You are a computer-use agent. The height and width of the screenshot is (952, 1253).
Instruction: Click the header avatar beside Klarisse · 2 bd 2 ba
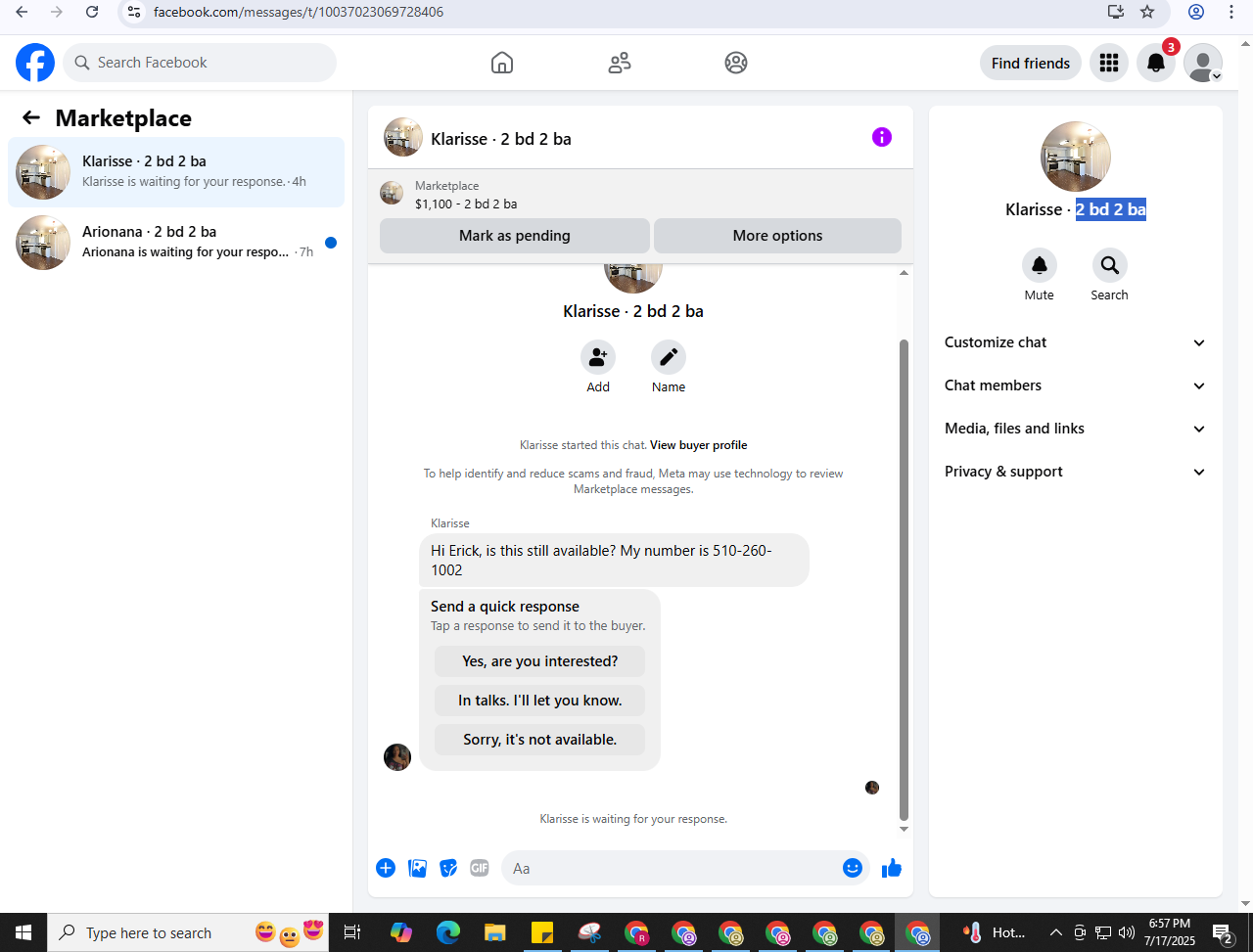[403, 137]
